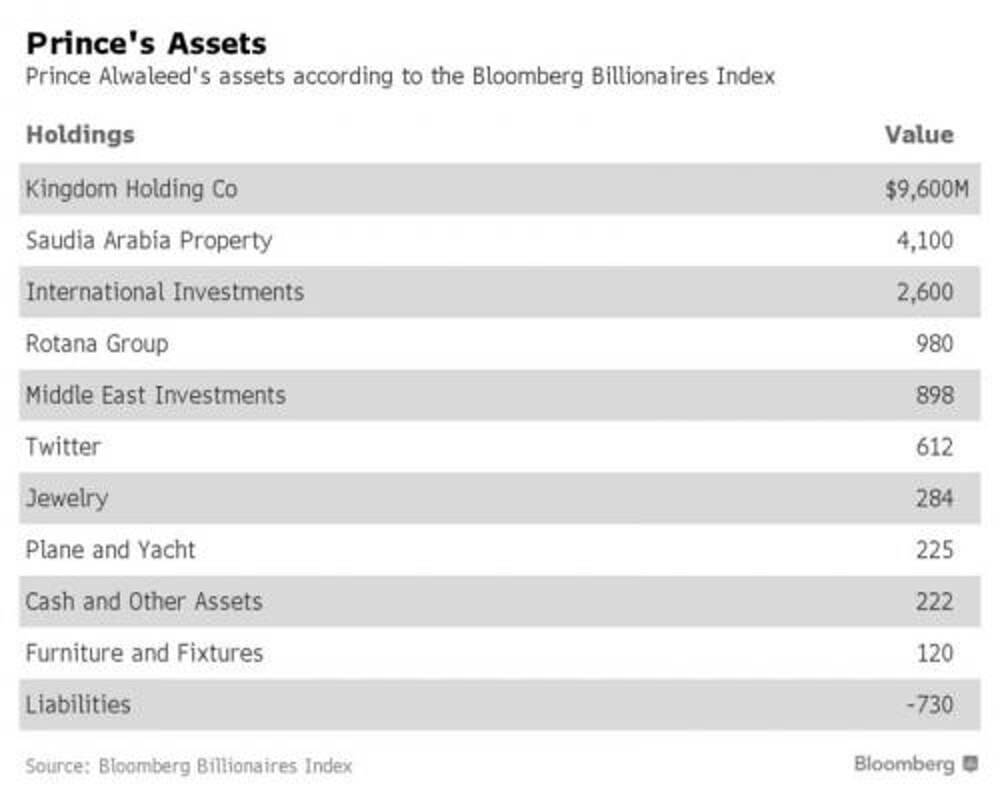Click the $9,600M value
Screen dimensions: 1000x802
926,189
